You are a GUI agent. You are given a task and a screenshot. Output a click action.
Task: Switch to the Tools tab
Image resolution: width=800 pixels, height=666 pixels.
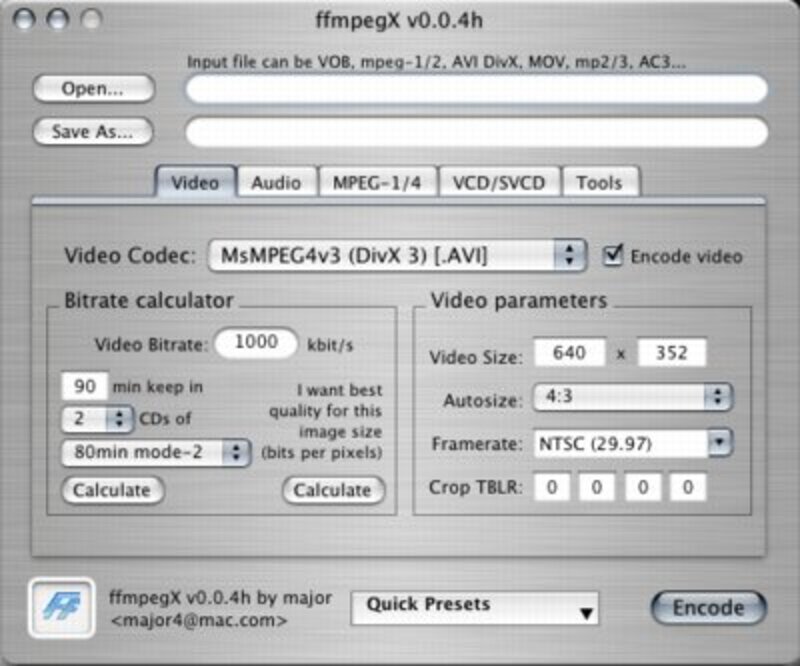click(599, 182)
